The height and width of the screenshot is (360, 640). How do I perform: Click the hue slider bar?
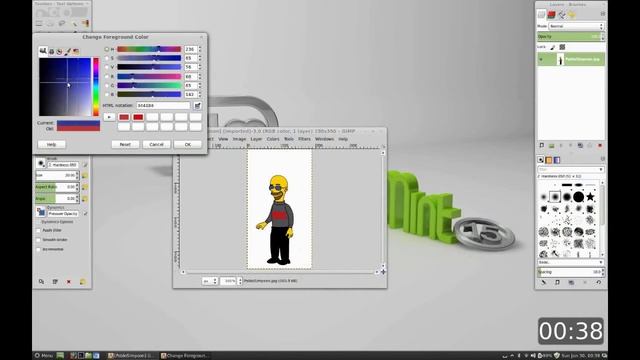pyautogui.click(x=149, y=49)
